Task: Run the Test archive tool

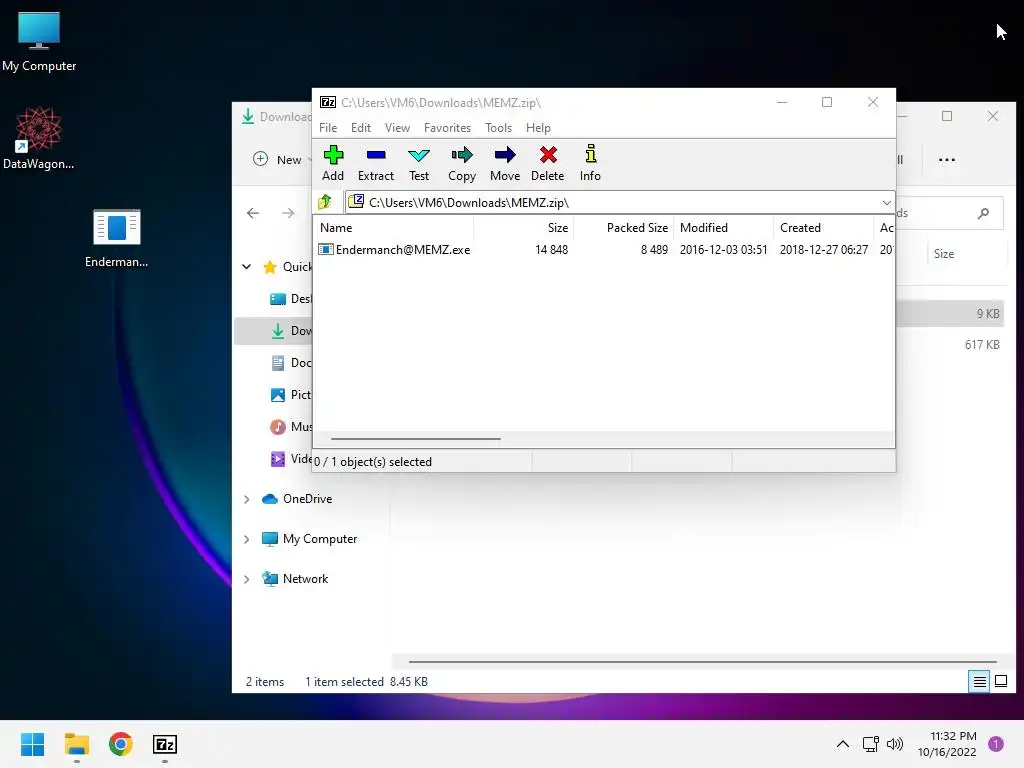Action: coord(419,163)
